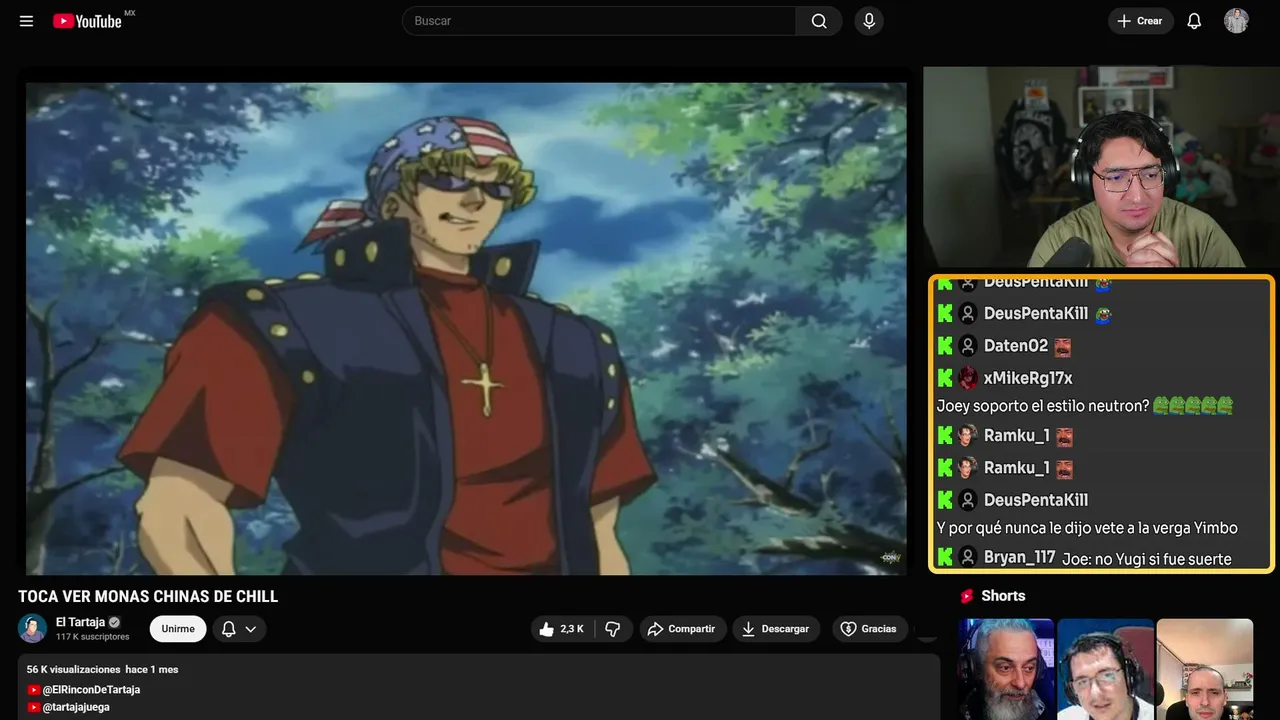Open the notifications bell in the header

[x=1194, y=21]
